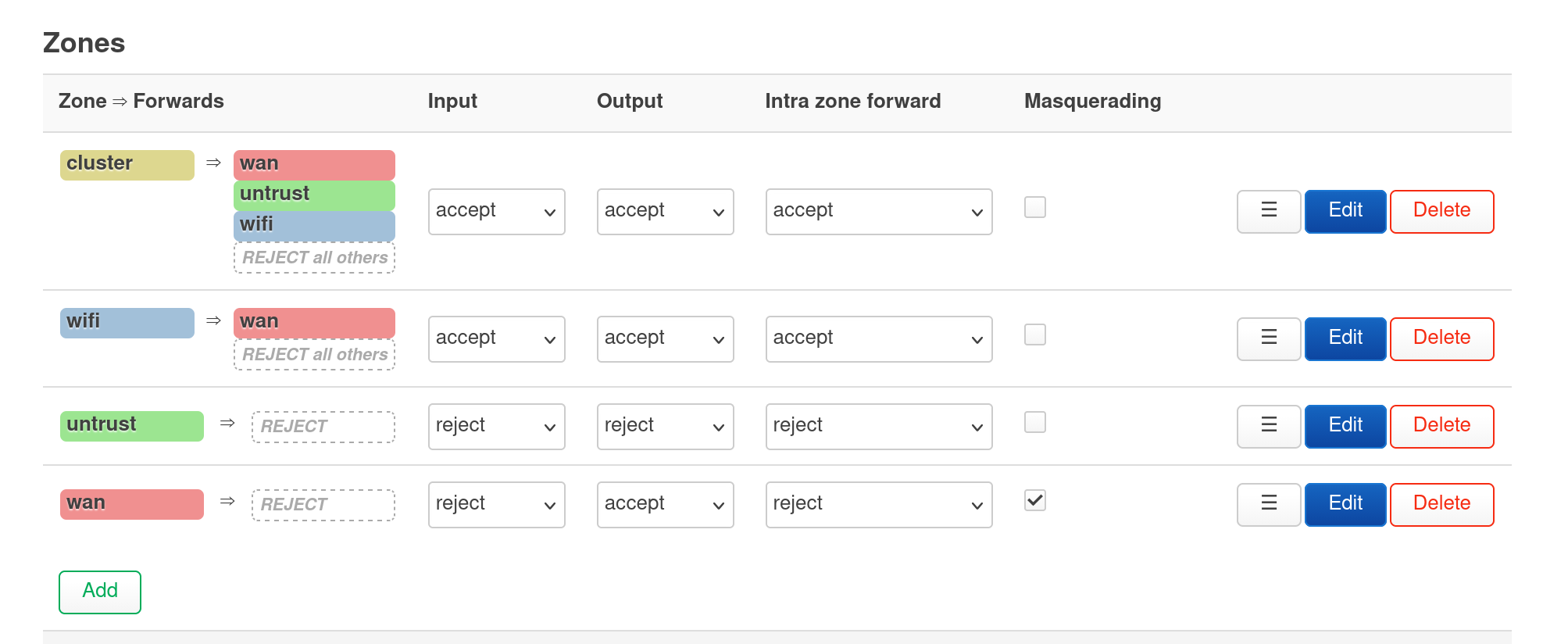
Task: Click Edit for the wan zone
Action: coord(1345,504)
